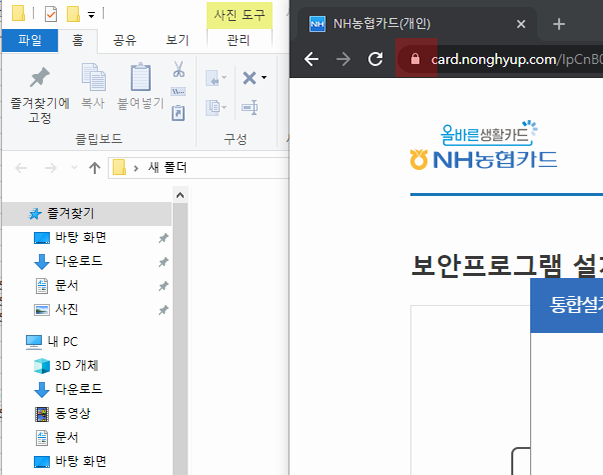Open the 관리 tab under 사진 도구
This screenshot has height=475, width=603.
coord(239,40)
